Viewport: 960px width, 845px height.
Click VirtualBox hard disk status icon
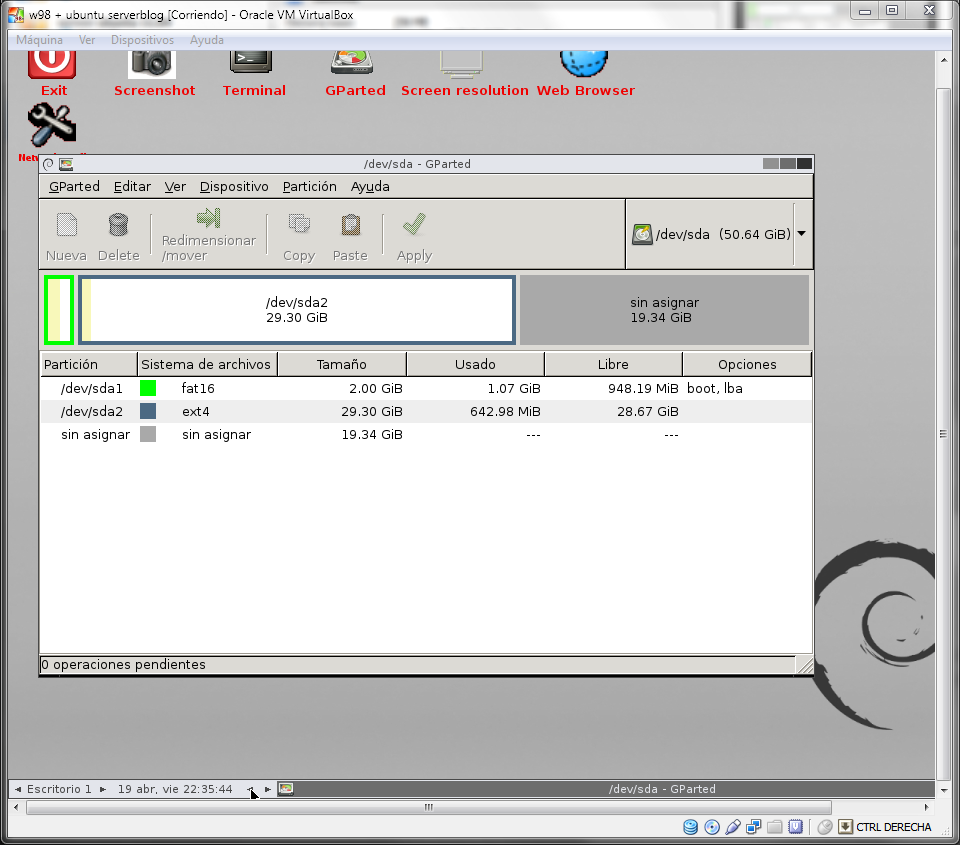[x=691, y=827]
